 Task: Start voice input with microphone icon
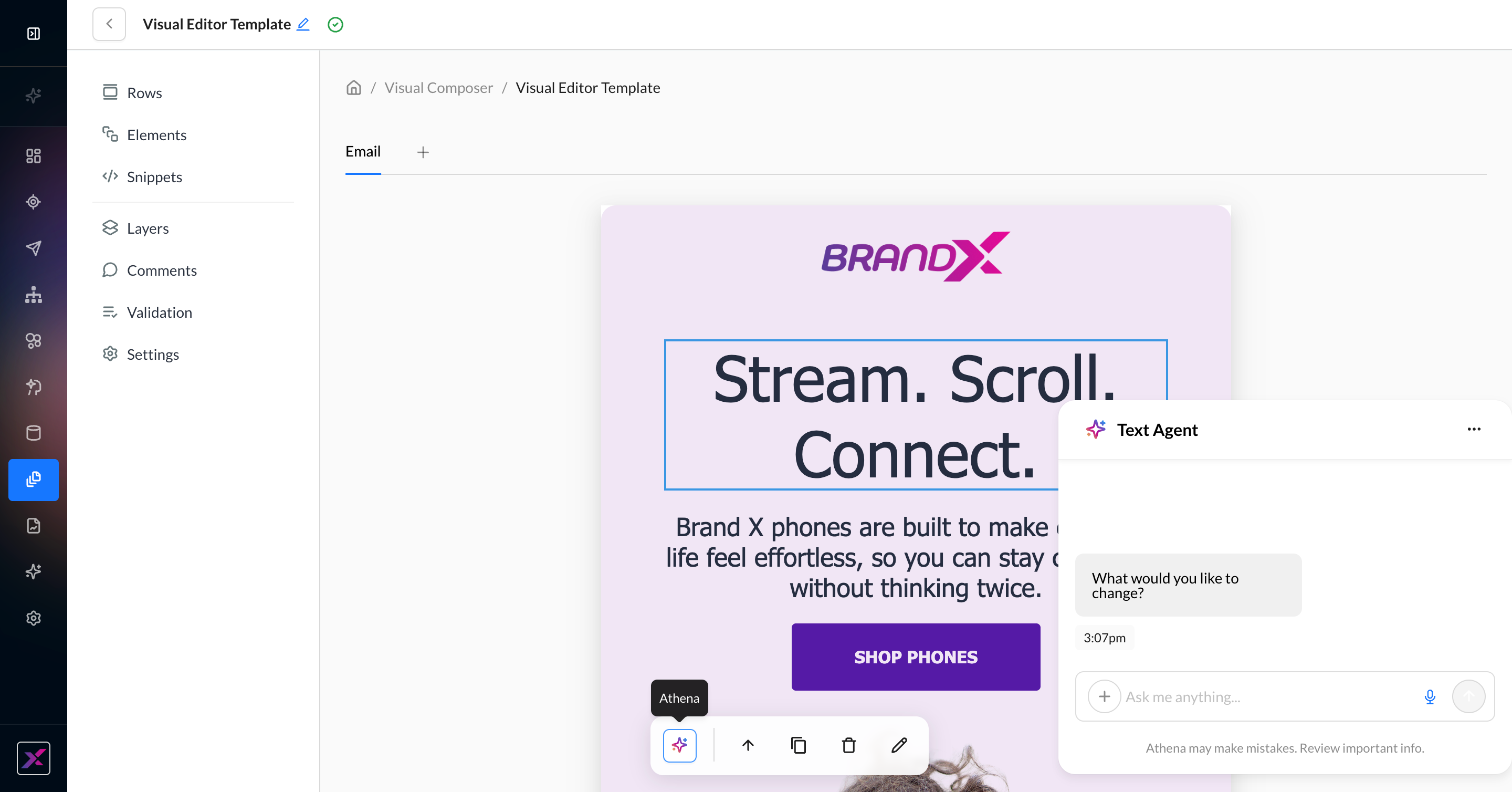[x=1430, y=697]
